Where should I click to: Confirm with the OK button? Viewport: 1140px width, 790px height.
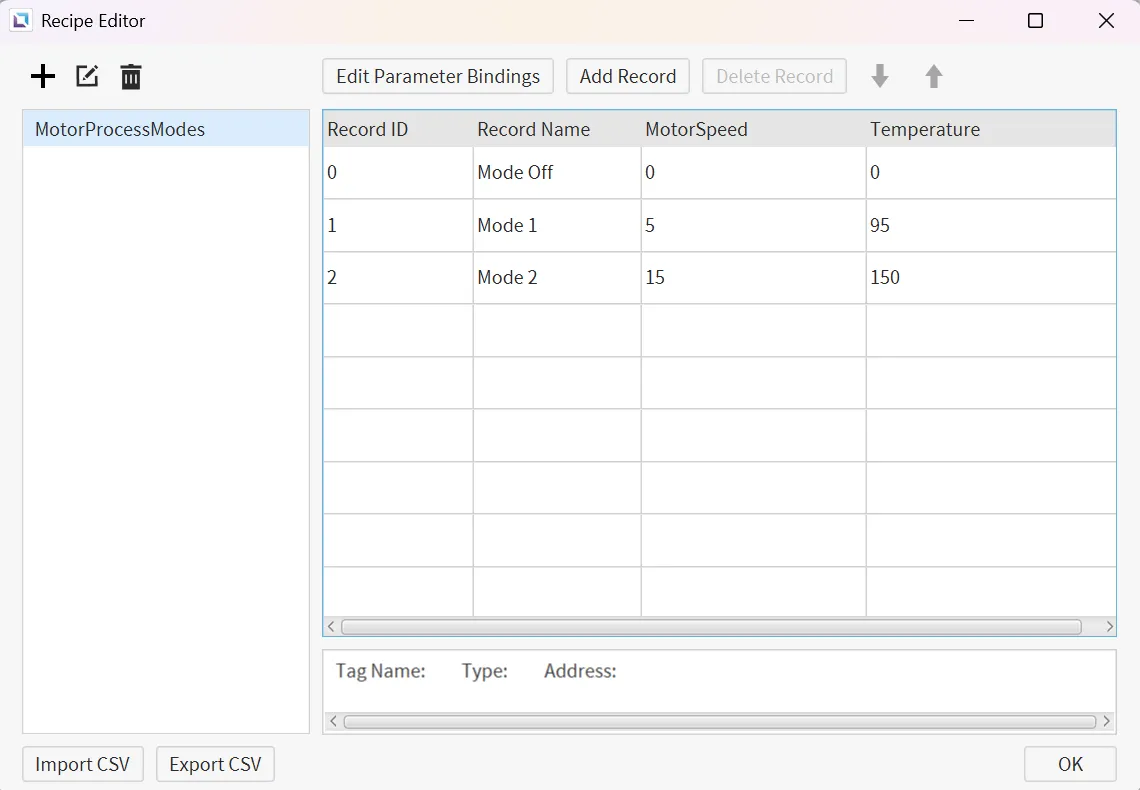(x=1070, y=764)
